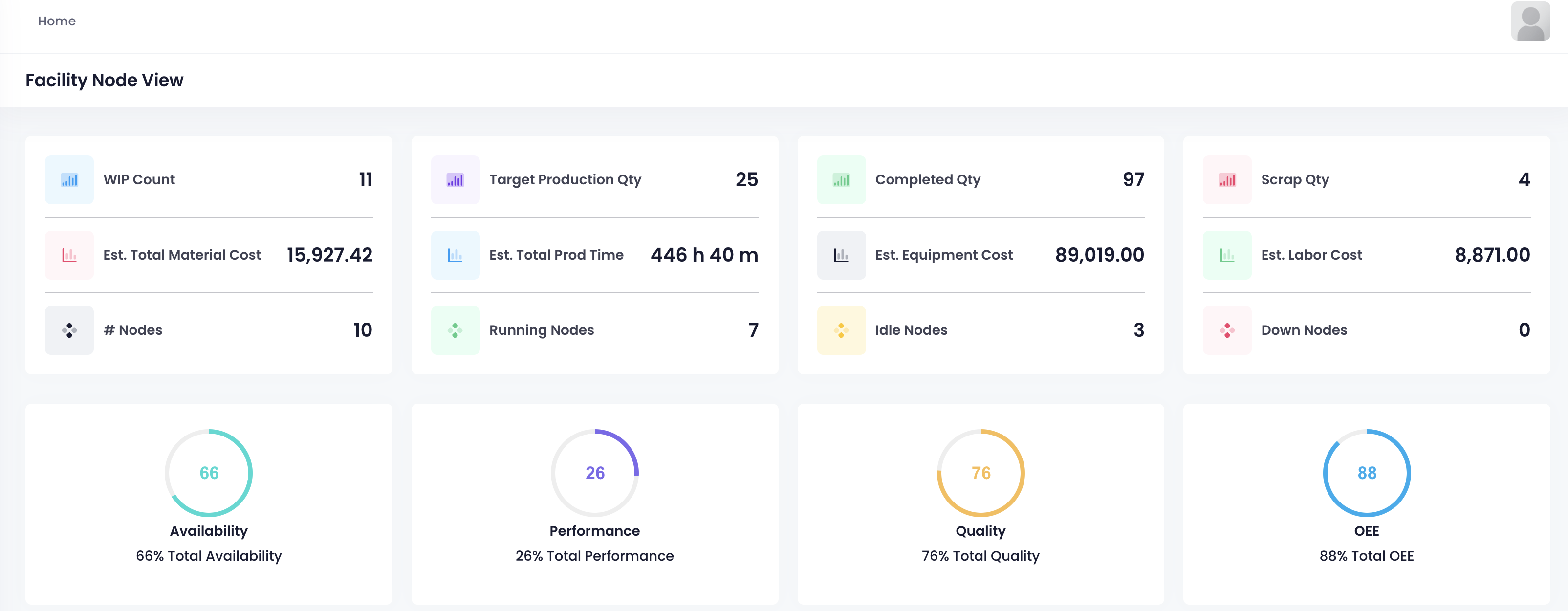Viewport: 1568px width, 611px height.
Task: Click the Target Production Qty purple icon
Action: pyautogui.click(x=455, y=179)
